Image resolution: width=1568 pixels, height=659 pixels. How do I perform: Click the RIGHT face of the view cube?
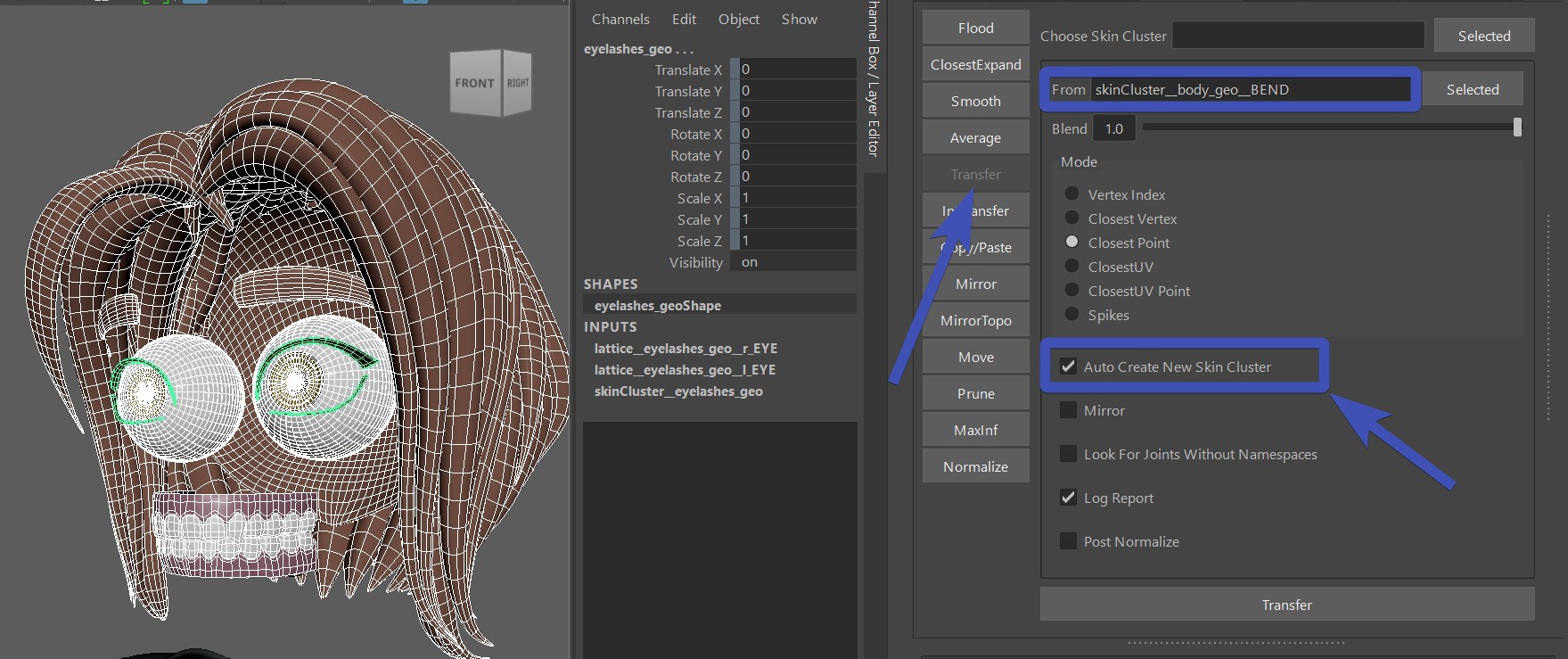tap(518, 83)
